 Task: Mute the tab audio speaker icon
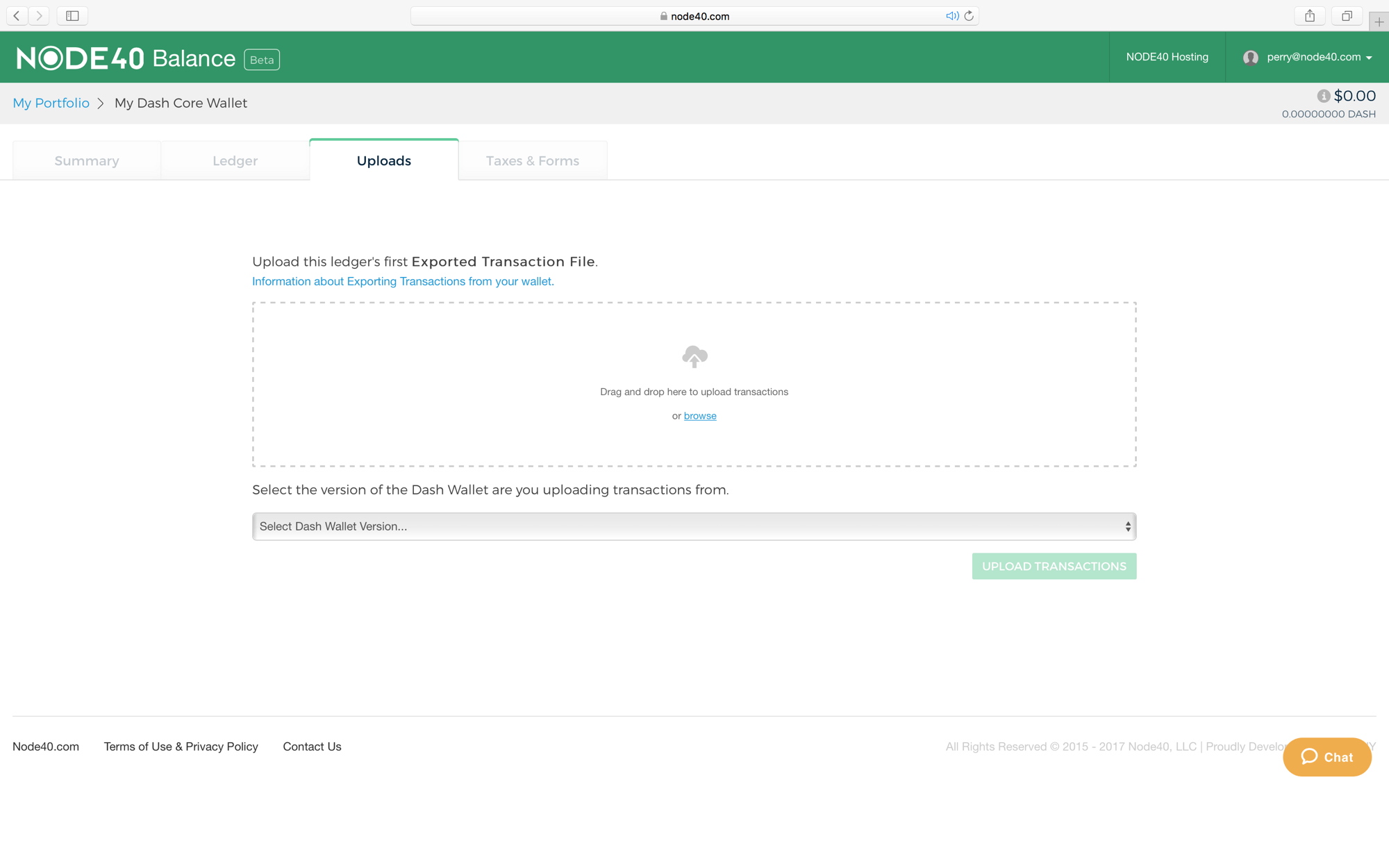pos(952,16)
